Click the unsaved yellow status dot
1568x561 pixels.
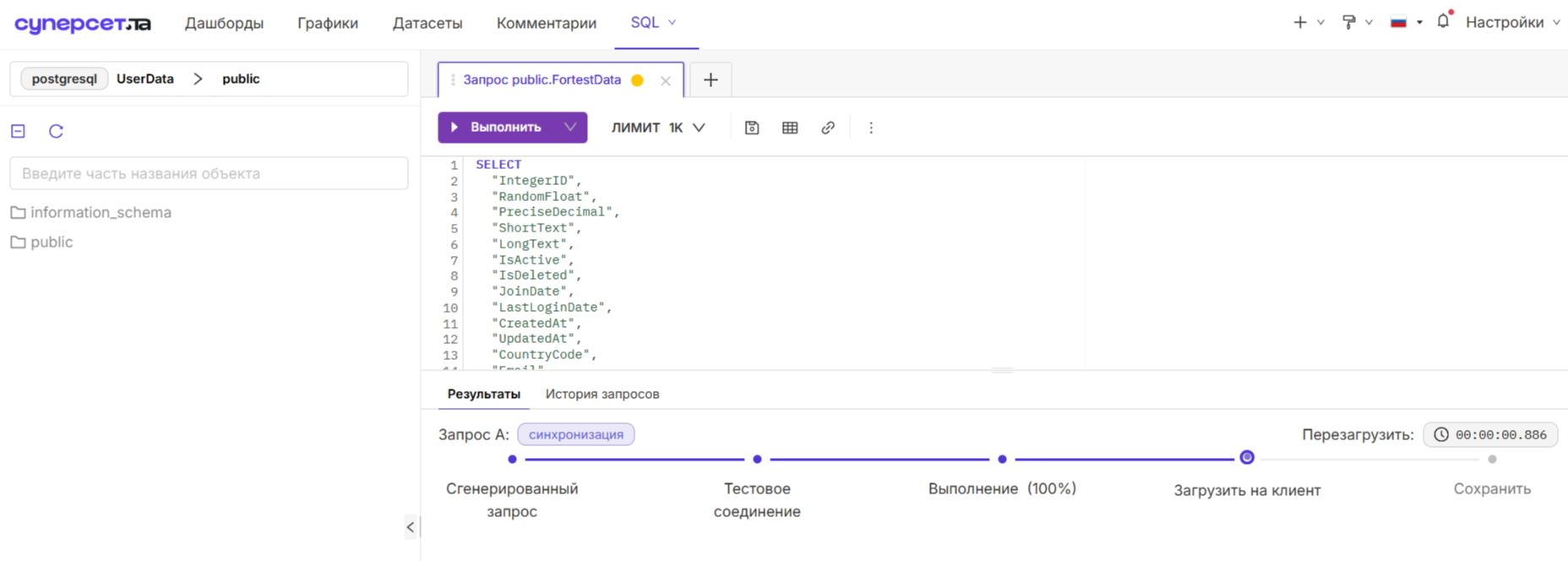[x=638, y=80]
